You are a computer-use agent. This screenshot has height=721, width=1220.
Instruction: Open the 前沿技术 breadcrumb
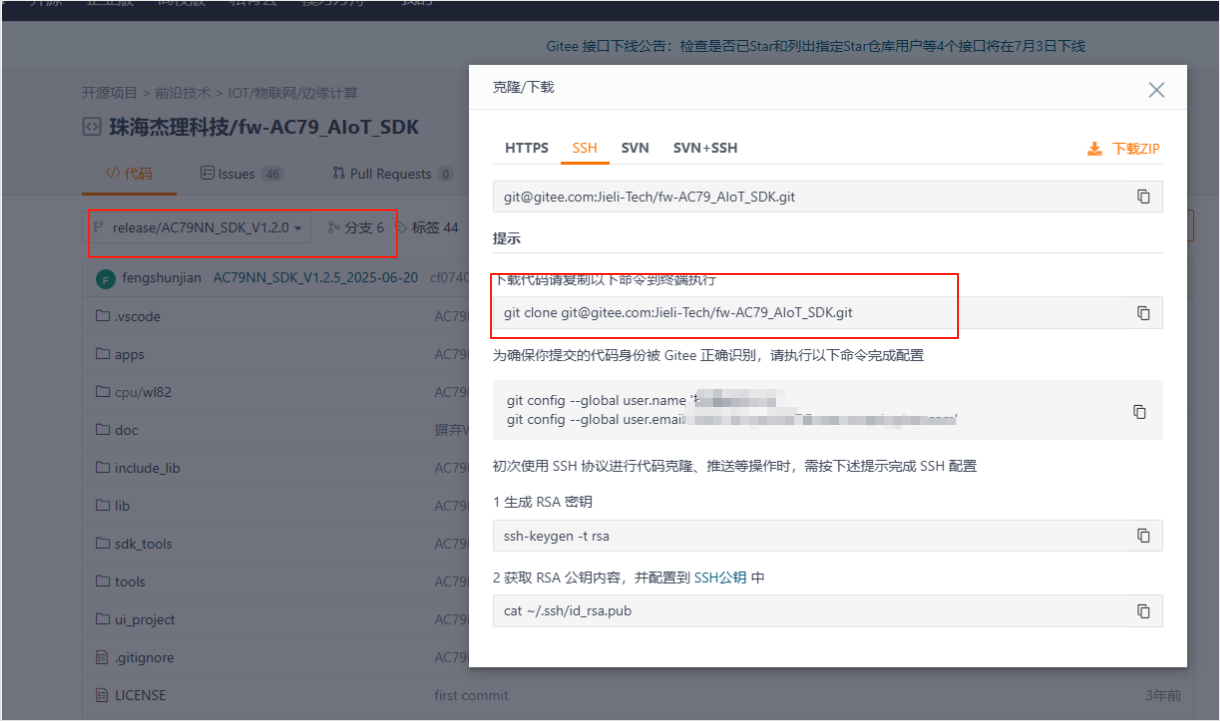(183, 93)
